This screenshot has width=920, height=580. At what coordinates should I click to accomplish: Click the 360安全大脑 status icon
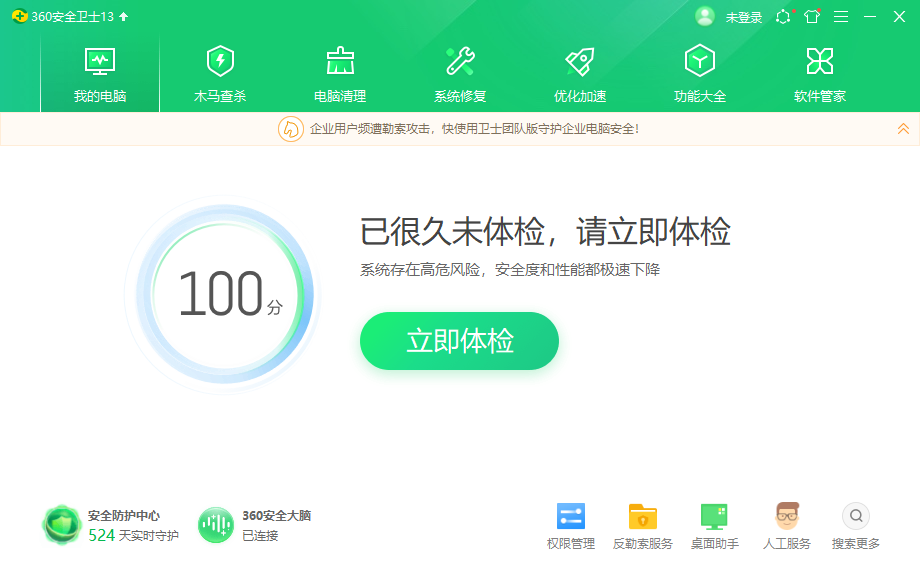pyautogui.click(x=216, y=522)
